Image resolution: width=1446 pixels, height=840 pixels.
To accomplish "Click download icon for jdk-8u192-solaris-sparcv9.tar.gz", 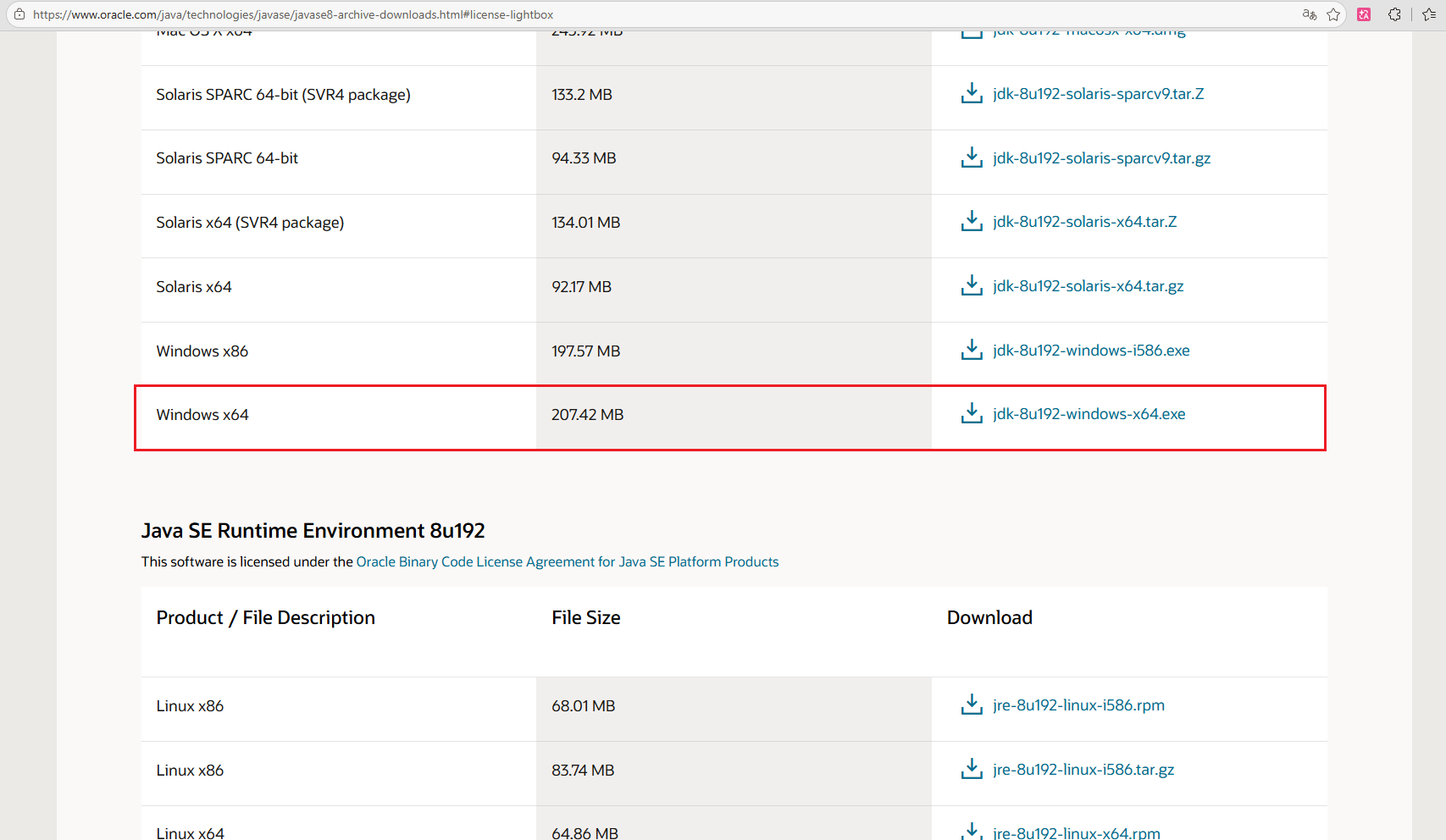I will pyautogui.click(x=972, y=157).
